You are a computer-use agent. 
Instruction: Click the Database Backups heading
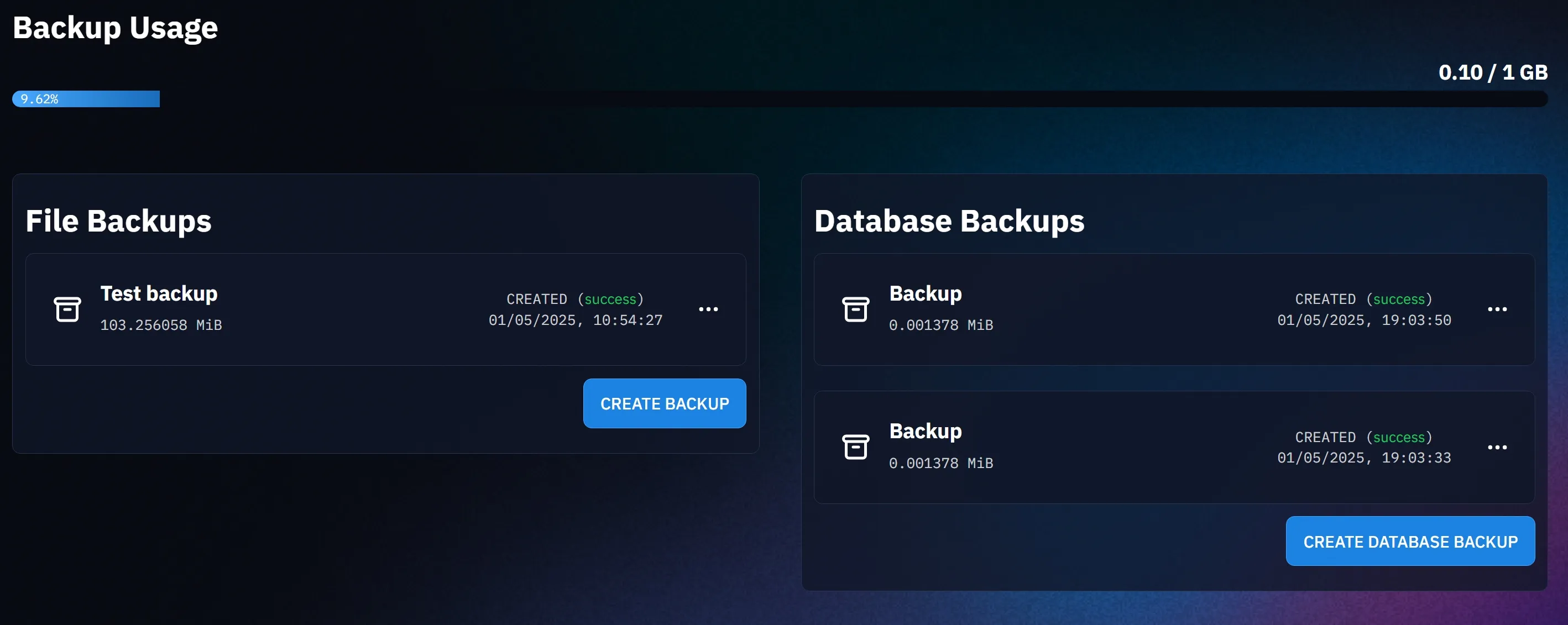(x=949, y=221)
